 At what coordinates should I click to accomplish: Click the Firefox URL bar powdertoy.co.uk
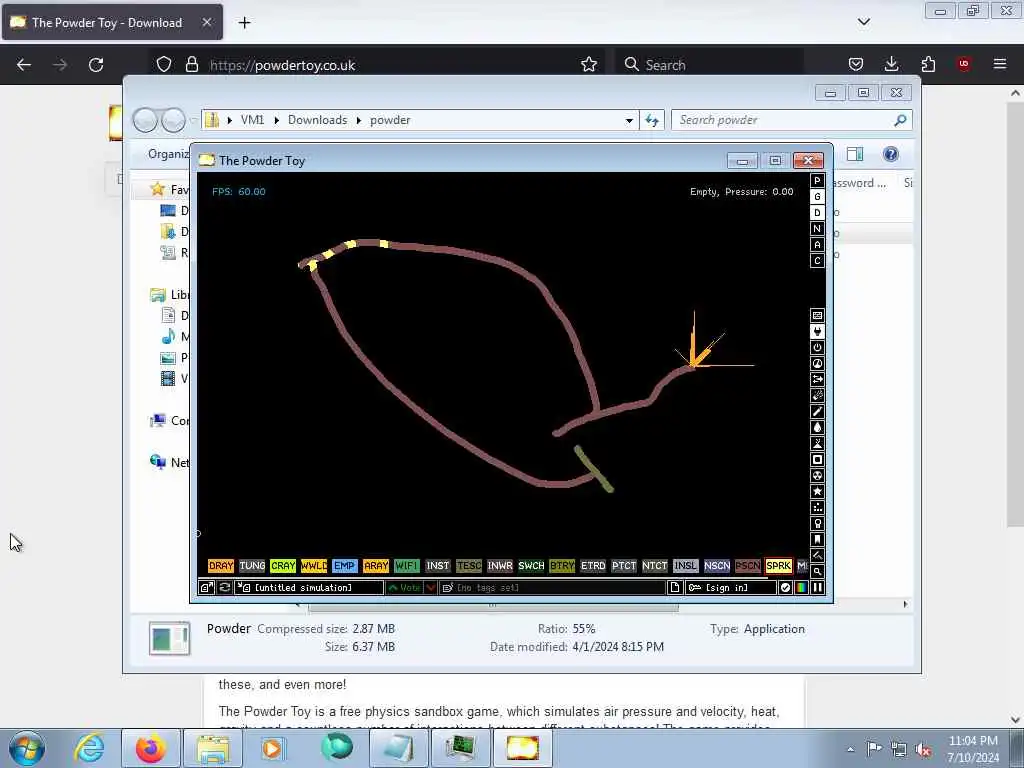point(392,65)
